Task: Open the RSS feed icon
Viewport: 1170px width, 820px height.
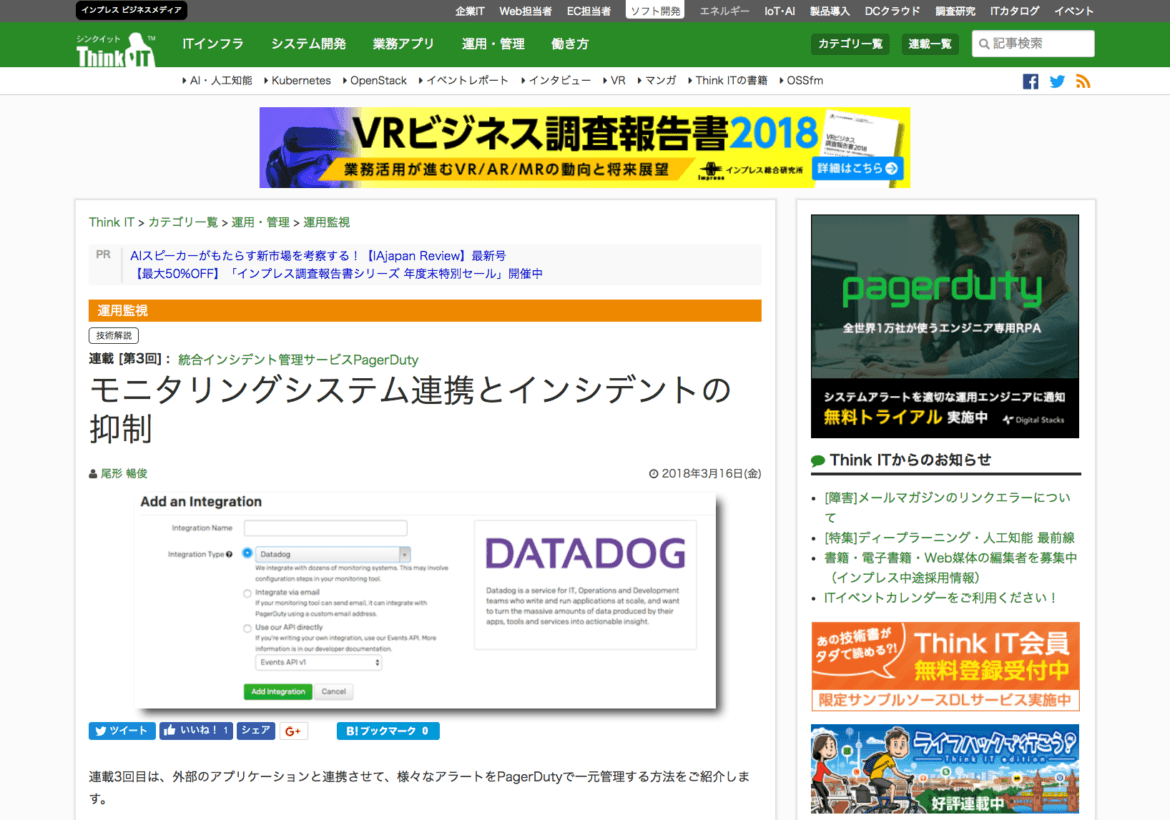Action: 1083,81
